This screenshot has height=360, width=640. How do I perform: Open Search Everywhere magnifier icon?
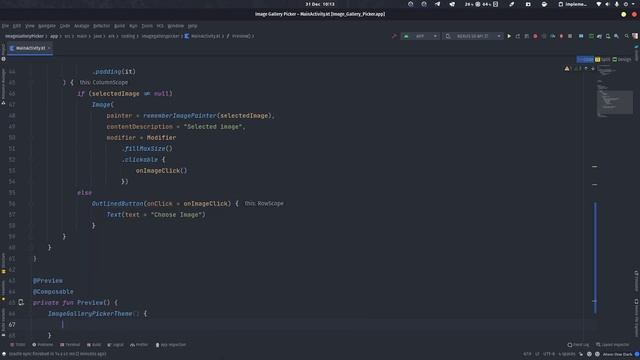(x=627, y=36)
